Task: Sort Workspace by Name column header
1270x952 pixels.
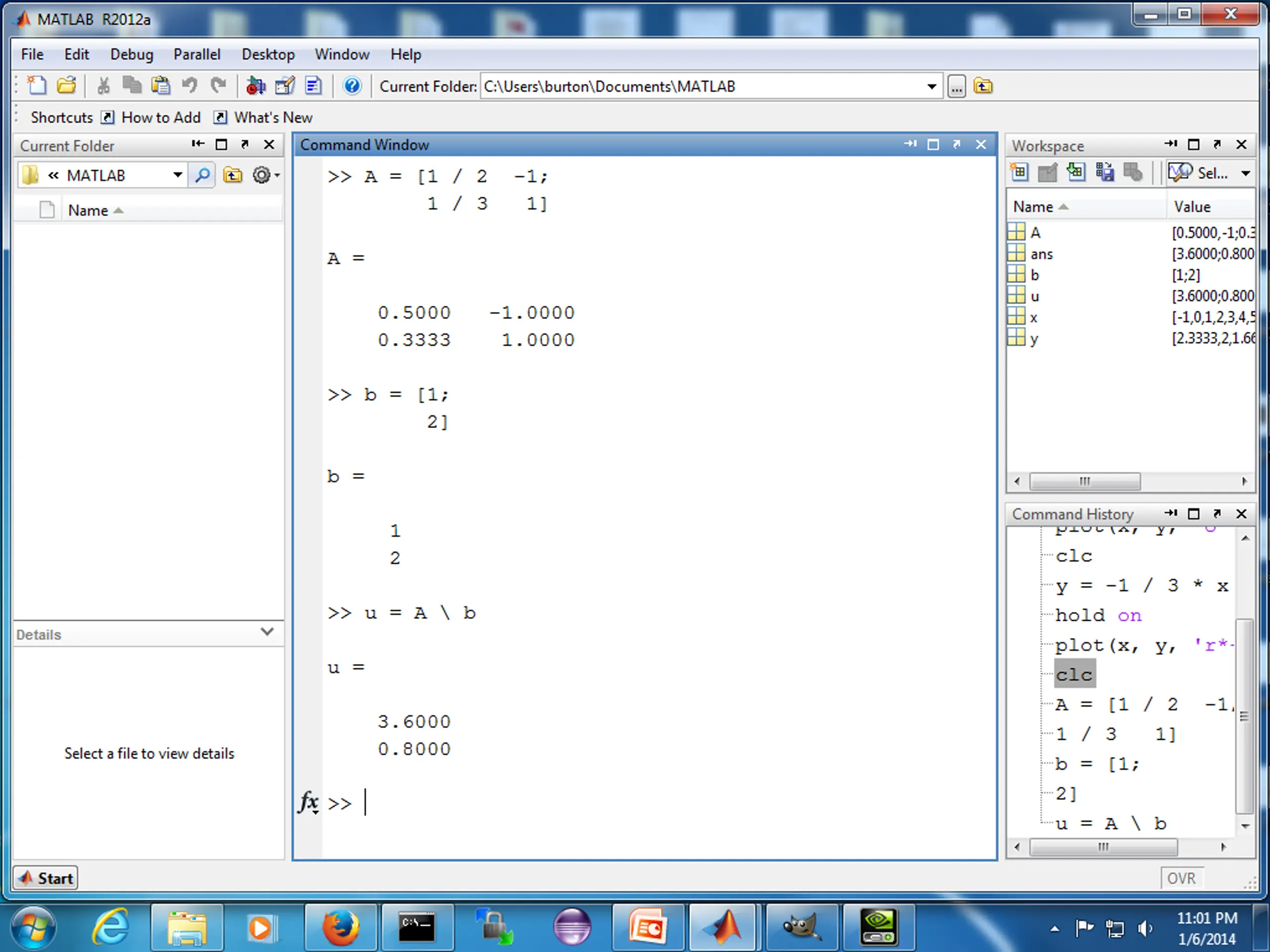Action: (1087, 207)
